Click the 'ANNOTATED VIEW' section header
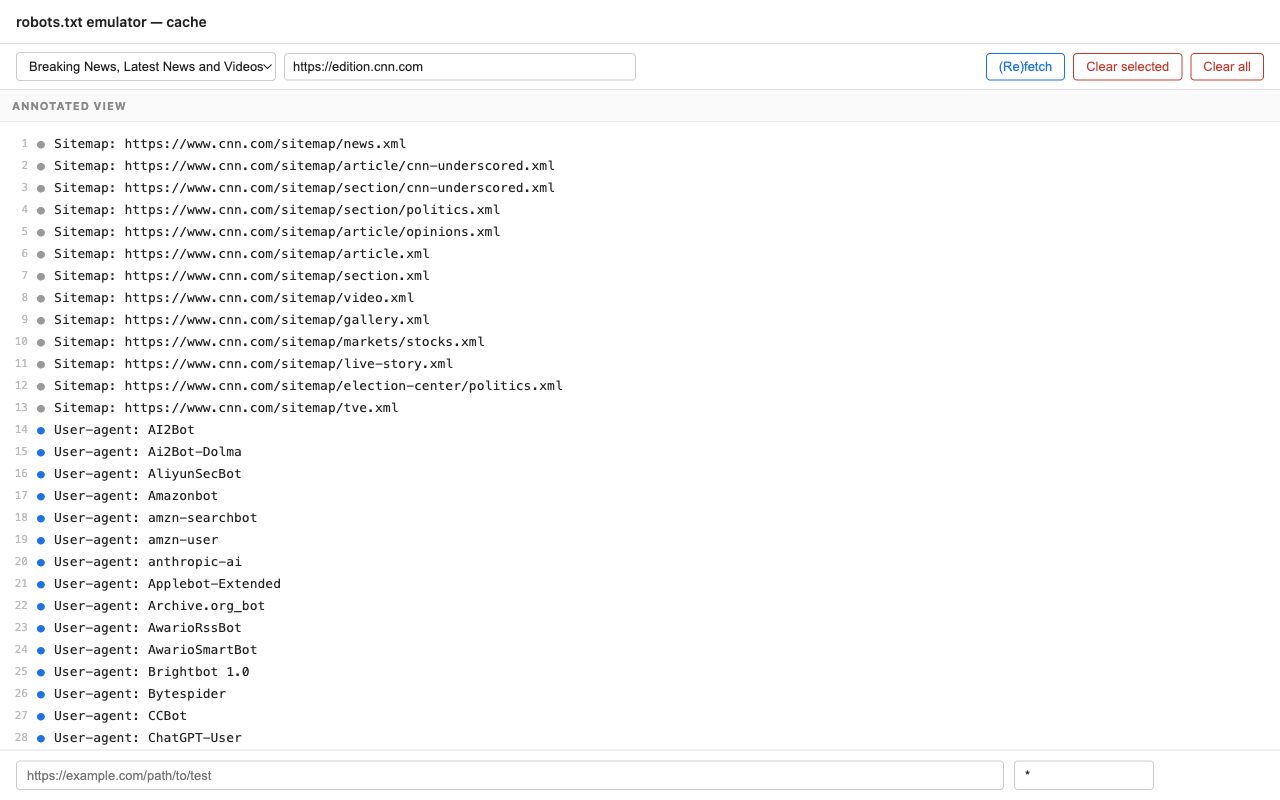Image resolution: width=1280 pixels, height=800 pixels. (x=69, y=106)
